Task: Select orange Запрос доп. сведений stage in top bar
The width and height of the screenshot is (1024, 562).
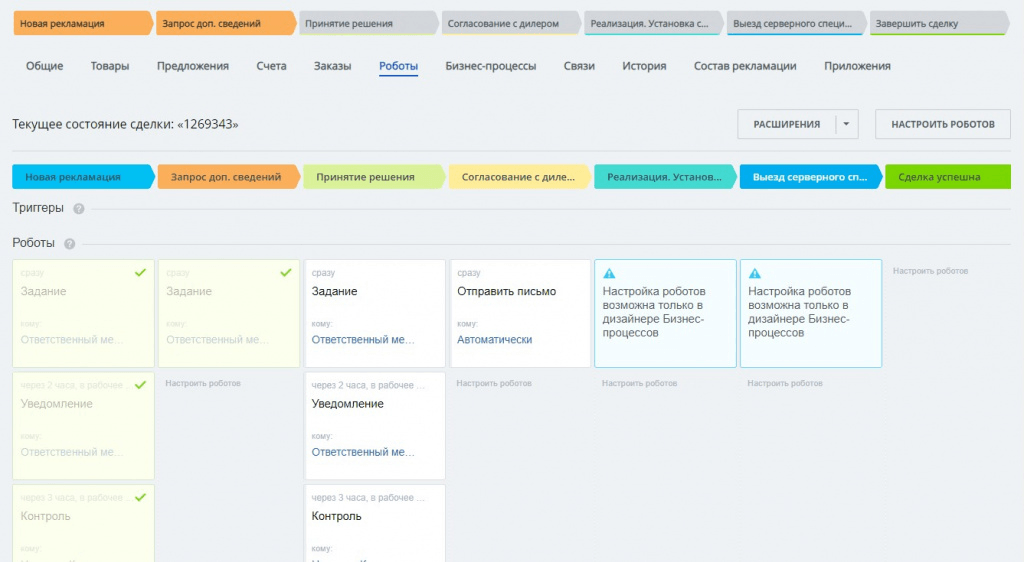Action: pos(224,23)
